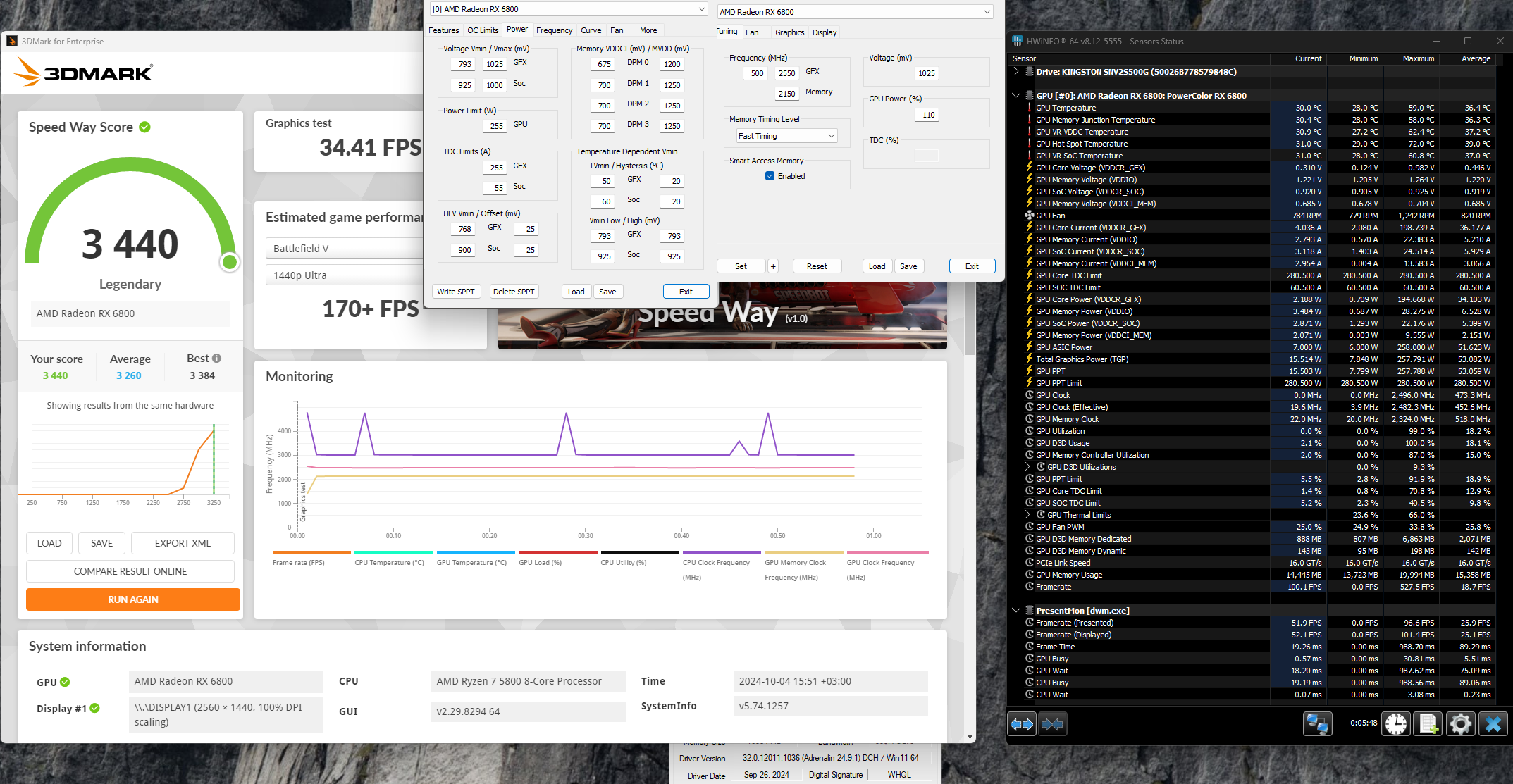Click blue X close sensors icon
The image size is (1513, 784).
coord(1493,723)
